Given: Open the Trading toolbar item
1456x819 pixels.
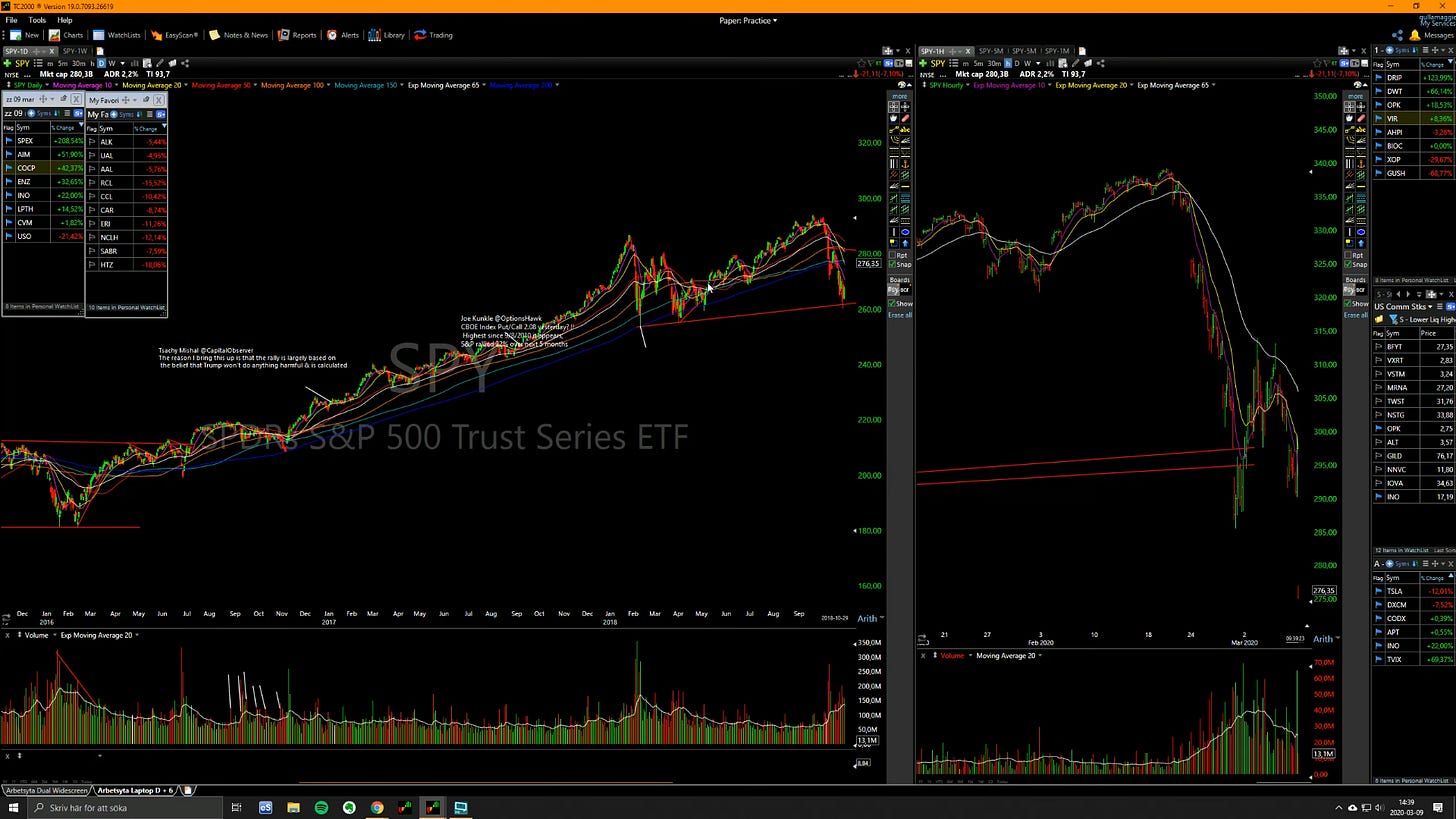Looking at the screenshot, I should coord(433,35).
